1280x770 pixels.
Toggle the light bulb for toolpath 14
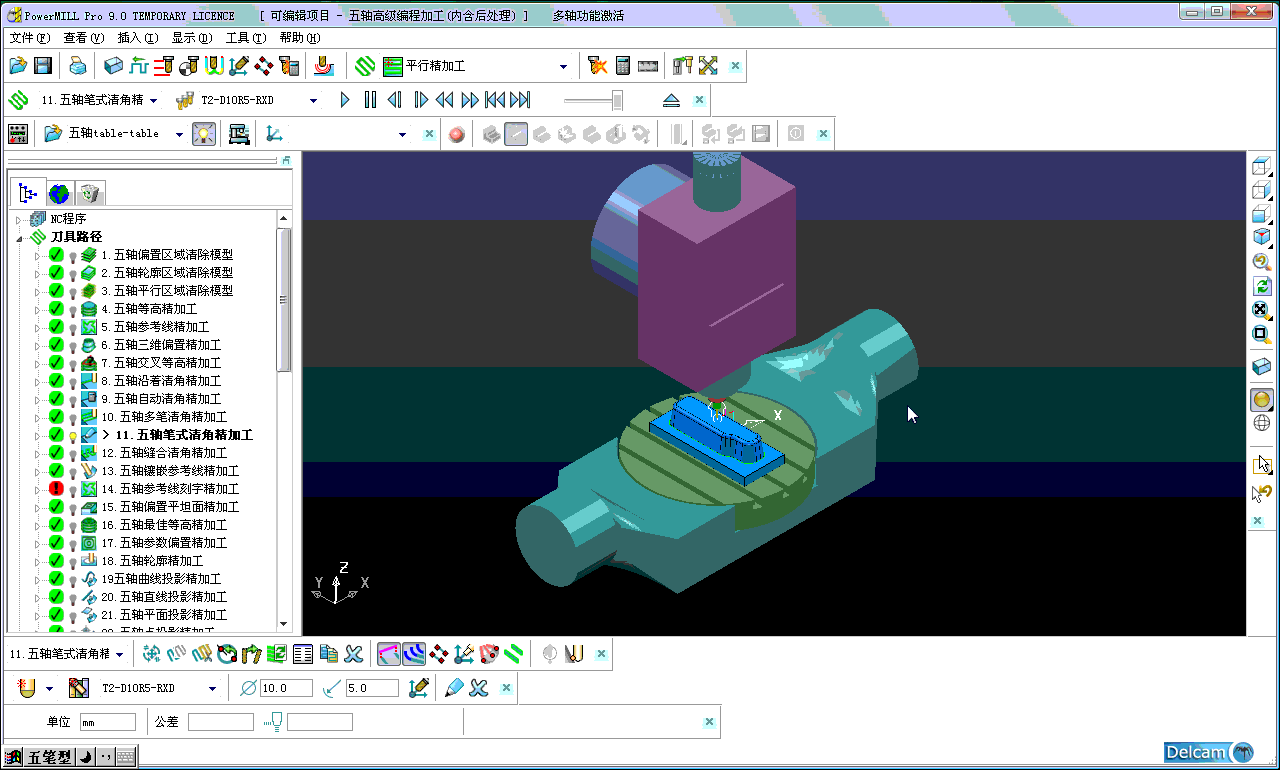pos(73,490)
